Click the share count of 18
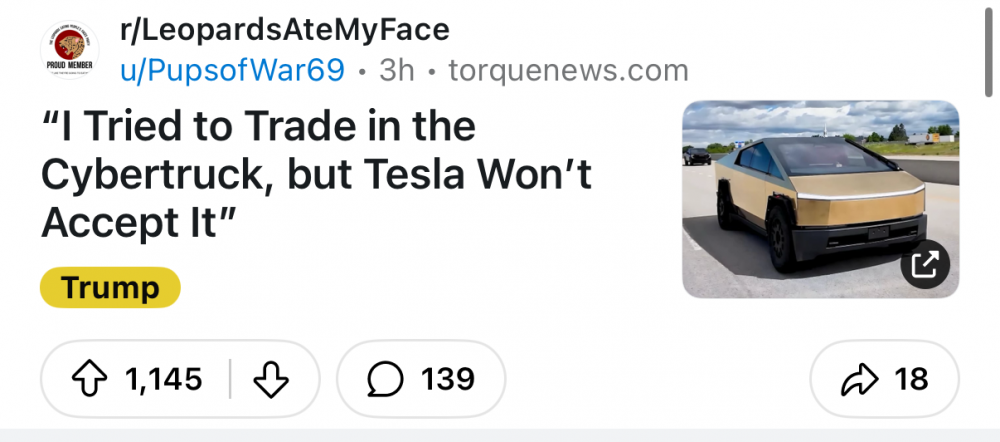This screenshot has width=1000, height=442. pyautogui.click(x=911, y=380)
